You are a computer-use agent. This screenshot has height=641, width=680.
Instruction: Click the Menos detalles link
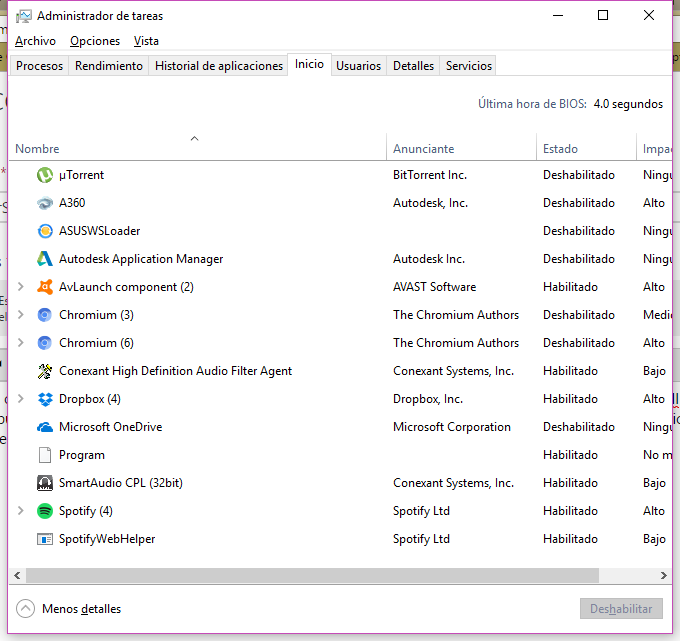pyautogui.click(x=82, y=609)
